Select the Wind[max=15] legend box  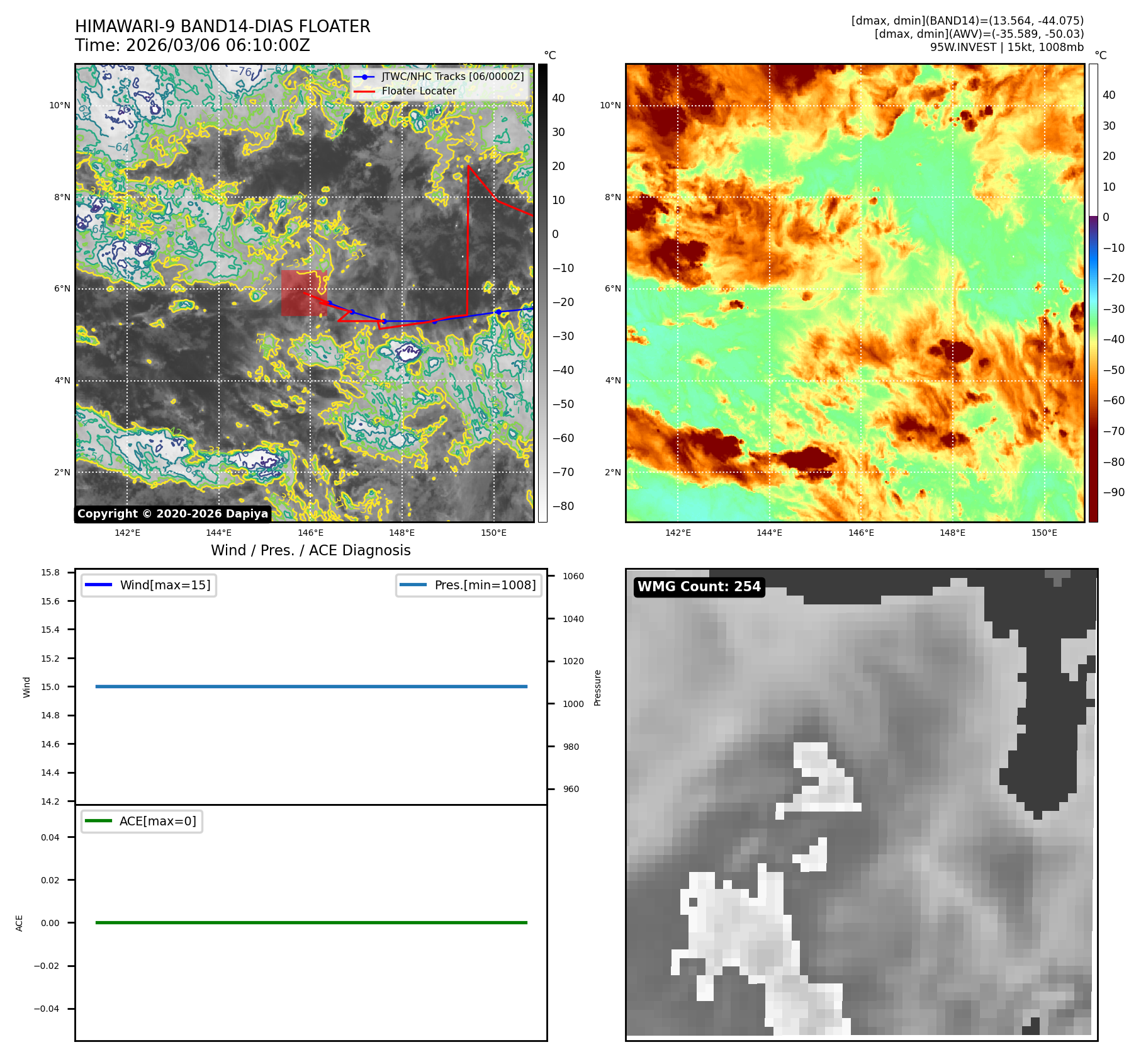(149, 585)
